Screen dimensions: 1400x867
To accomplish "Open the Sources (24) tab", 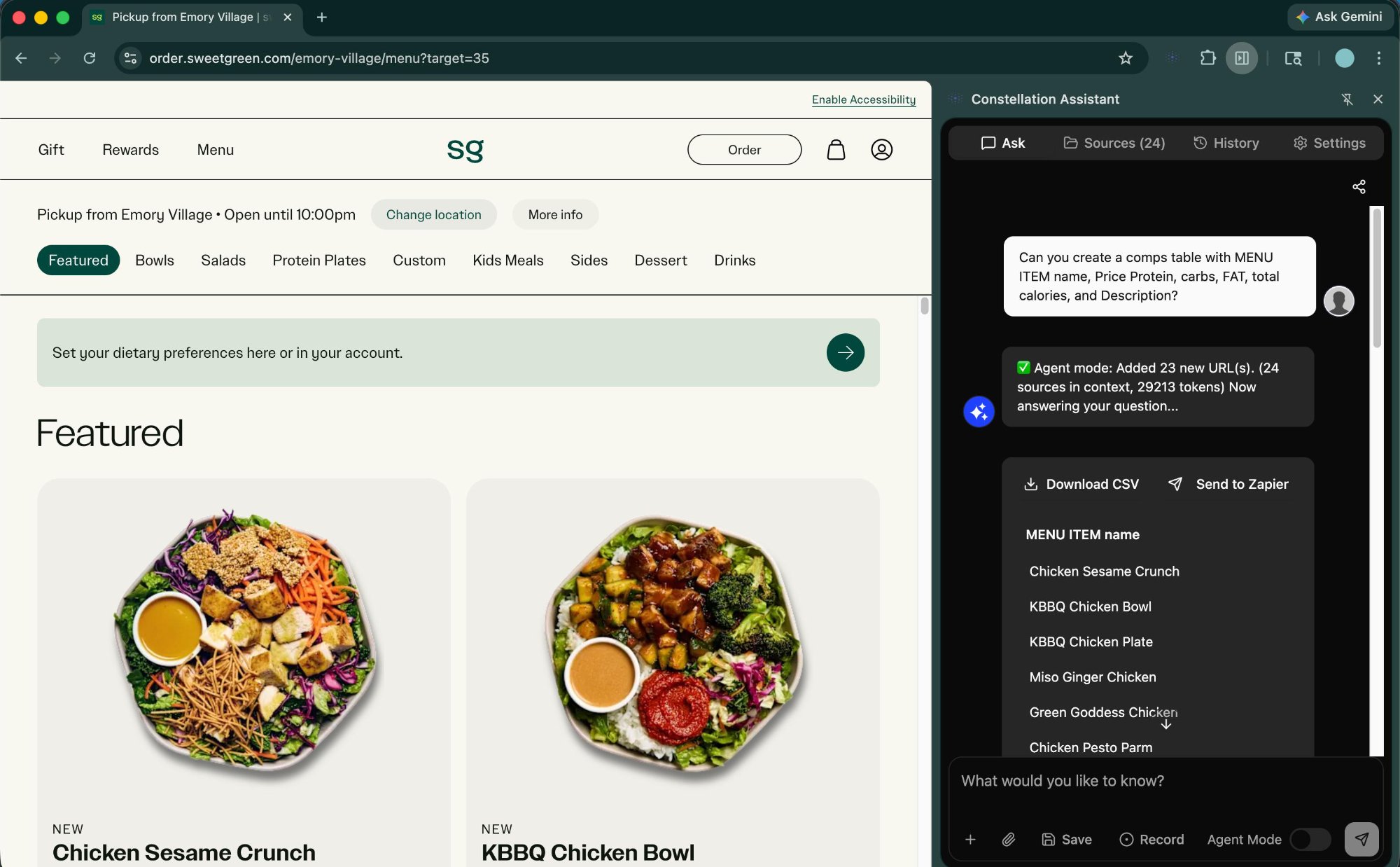I will point(1114,143).
